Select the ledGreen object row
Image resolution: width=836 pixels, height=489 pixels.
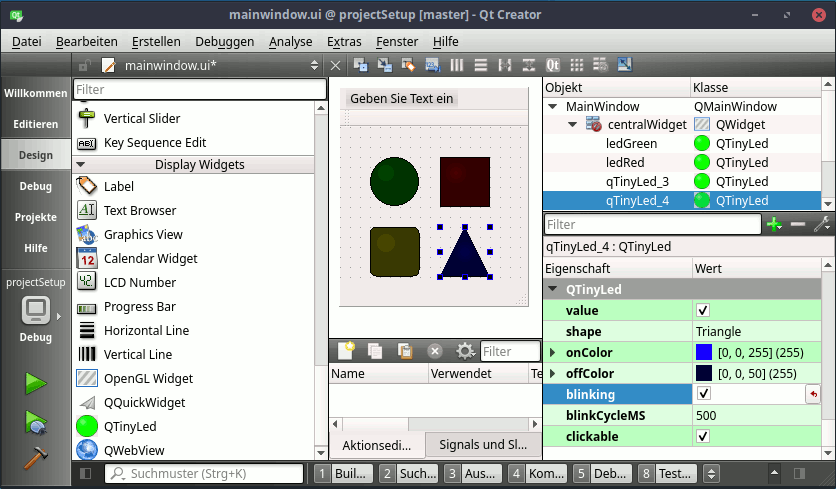click(x=682, y=143)
